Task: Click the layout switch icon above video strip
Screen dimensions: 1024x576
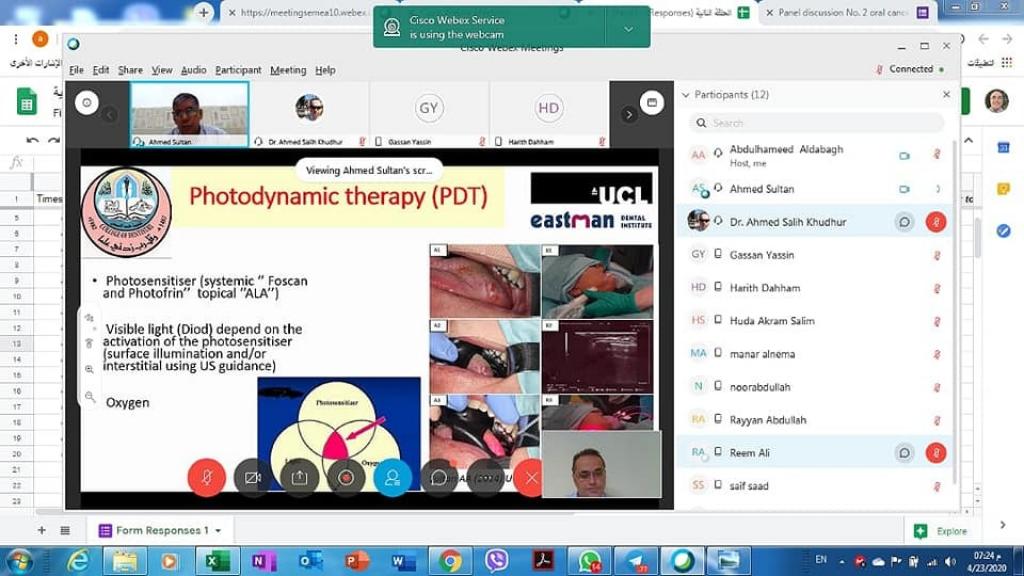Action: 651,102
